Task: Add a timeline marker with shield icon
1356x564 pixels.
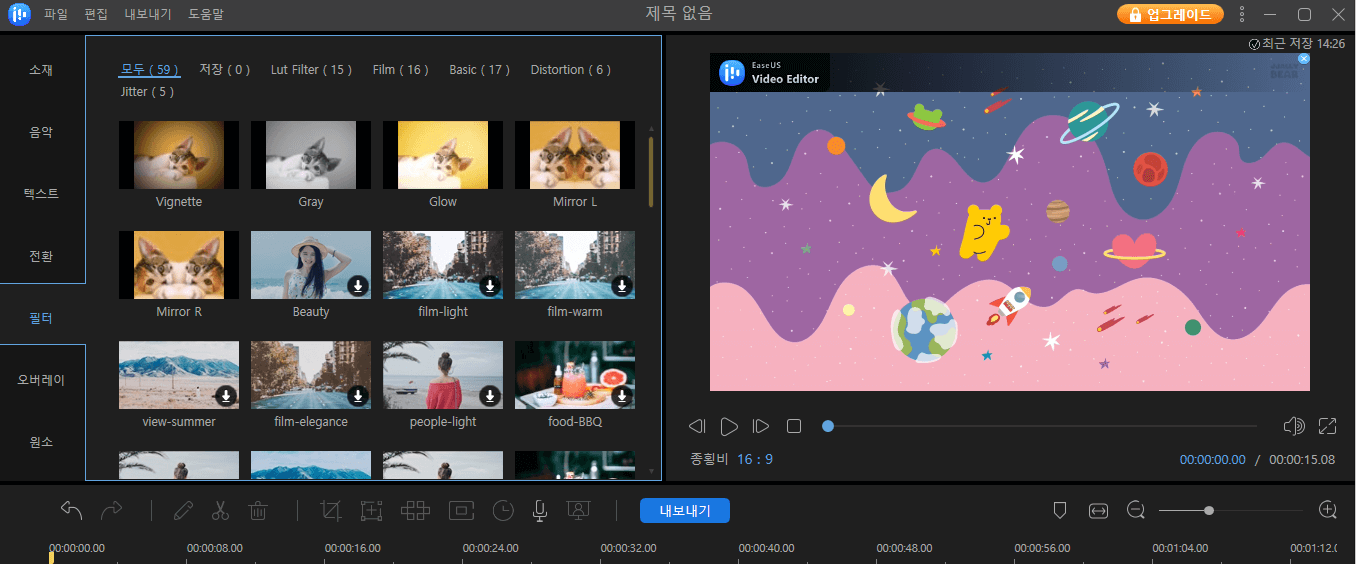Action: pos(1060,510)
